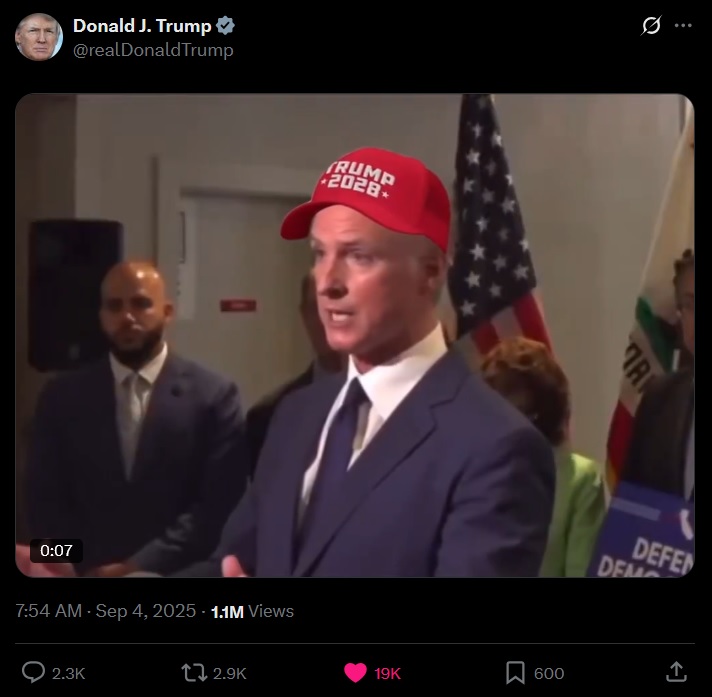Click the red Trump 2028 cap in video
This screenshot has width=712, height=697.
pos(367,198)
